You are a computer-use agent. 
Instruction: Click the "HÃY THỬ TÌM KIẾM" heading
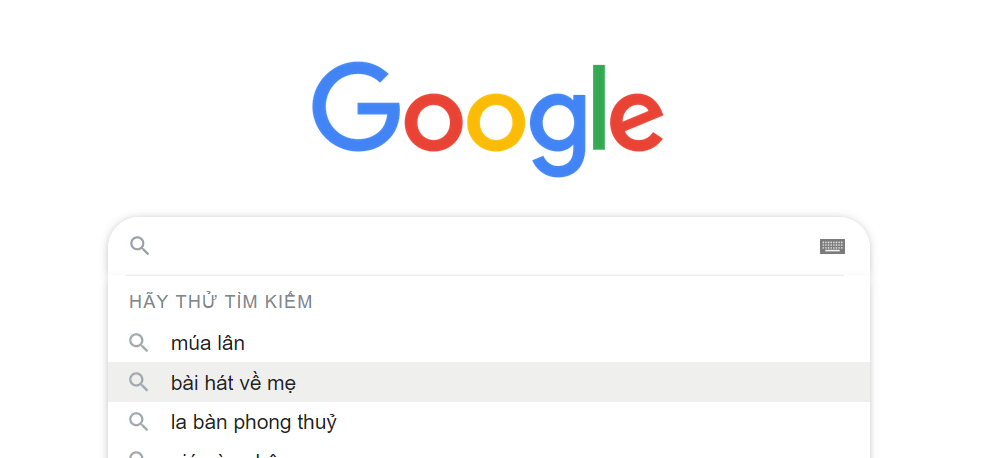(221, 301)
